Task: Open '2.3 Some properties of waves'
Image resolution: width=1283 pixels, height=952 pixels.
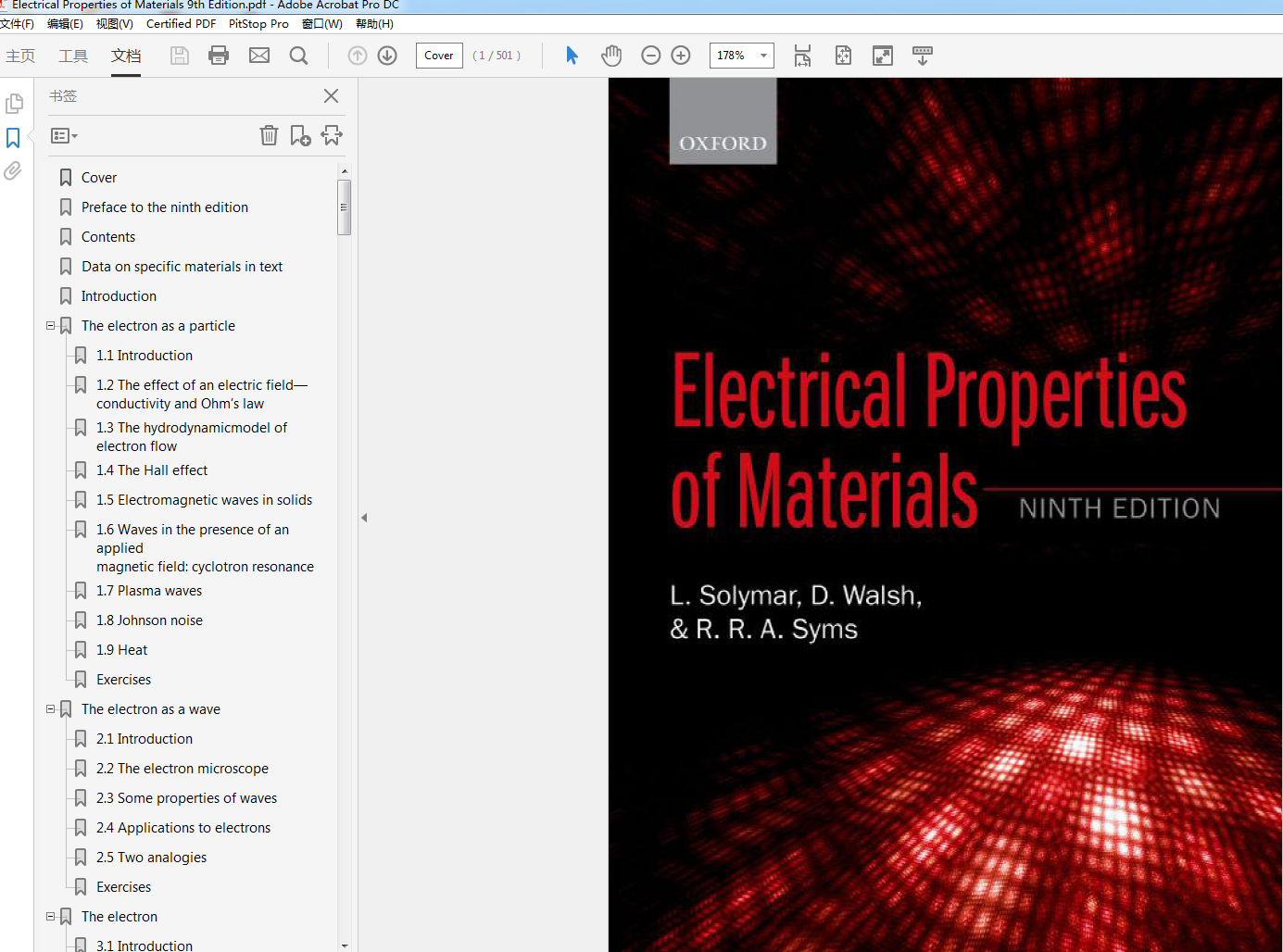Action: tap(186, 798)
